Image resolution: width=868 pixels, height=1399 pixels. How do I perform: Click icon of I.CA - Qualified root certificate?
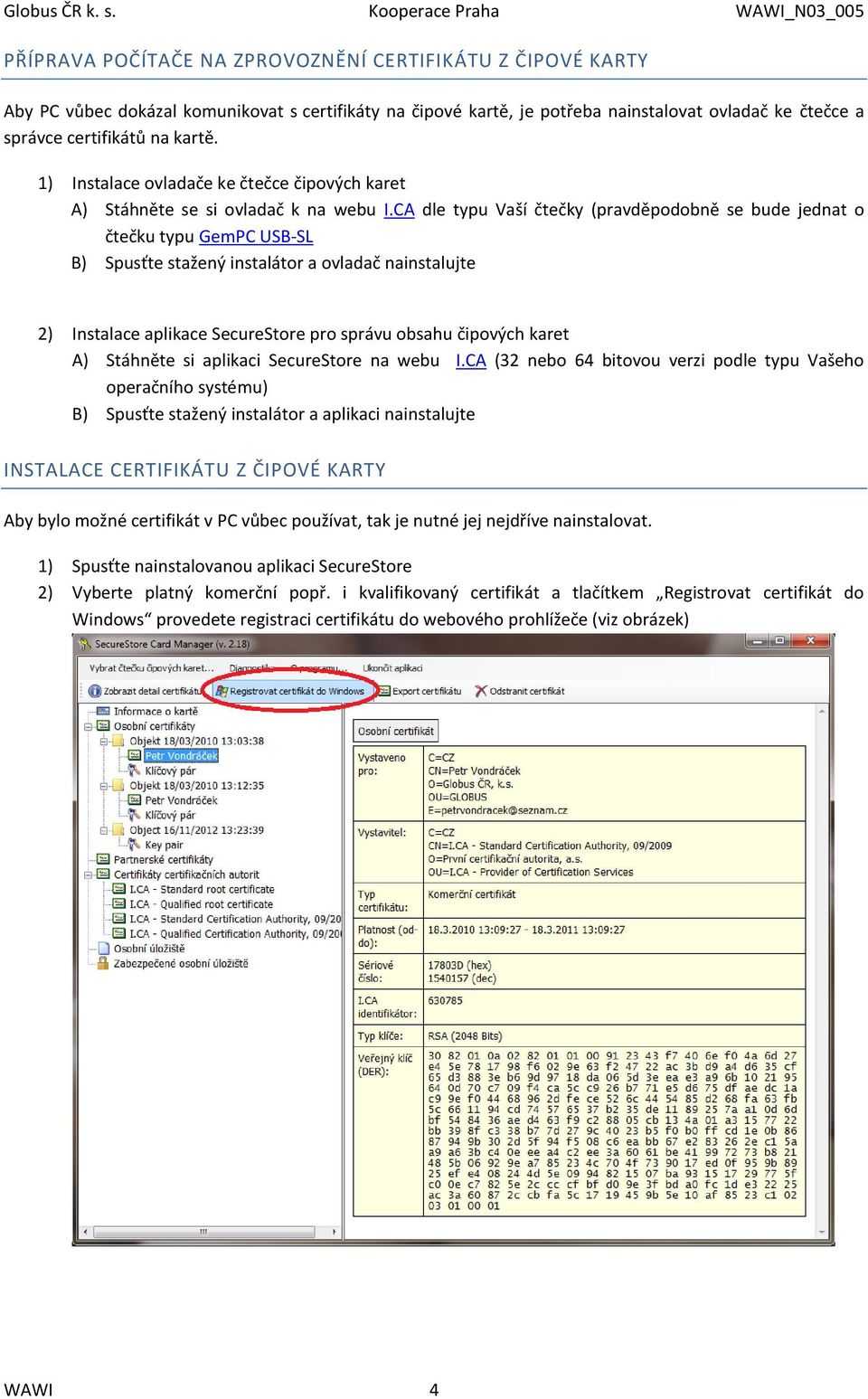click(x=119, y=904)
